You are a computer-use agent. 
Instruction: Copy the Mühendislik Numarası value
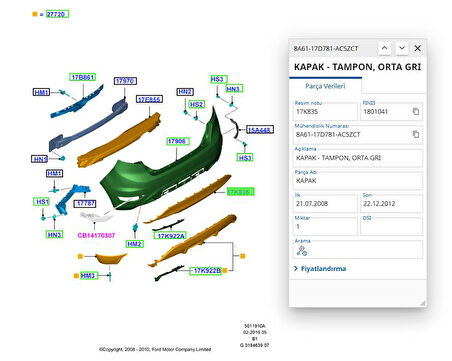416,134
